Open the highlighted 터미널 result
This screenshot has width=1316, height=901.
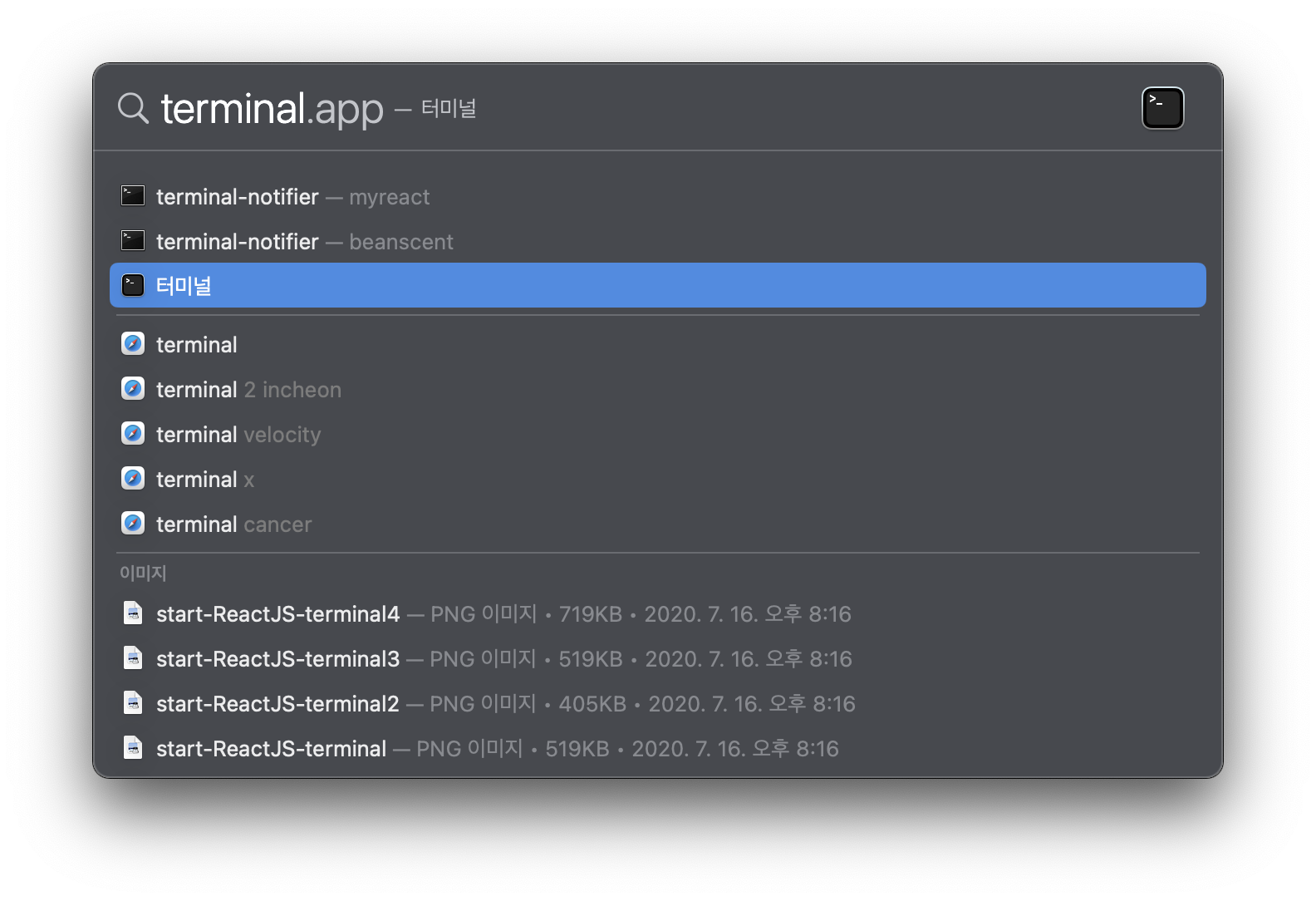click(x=658, y=285)
